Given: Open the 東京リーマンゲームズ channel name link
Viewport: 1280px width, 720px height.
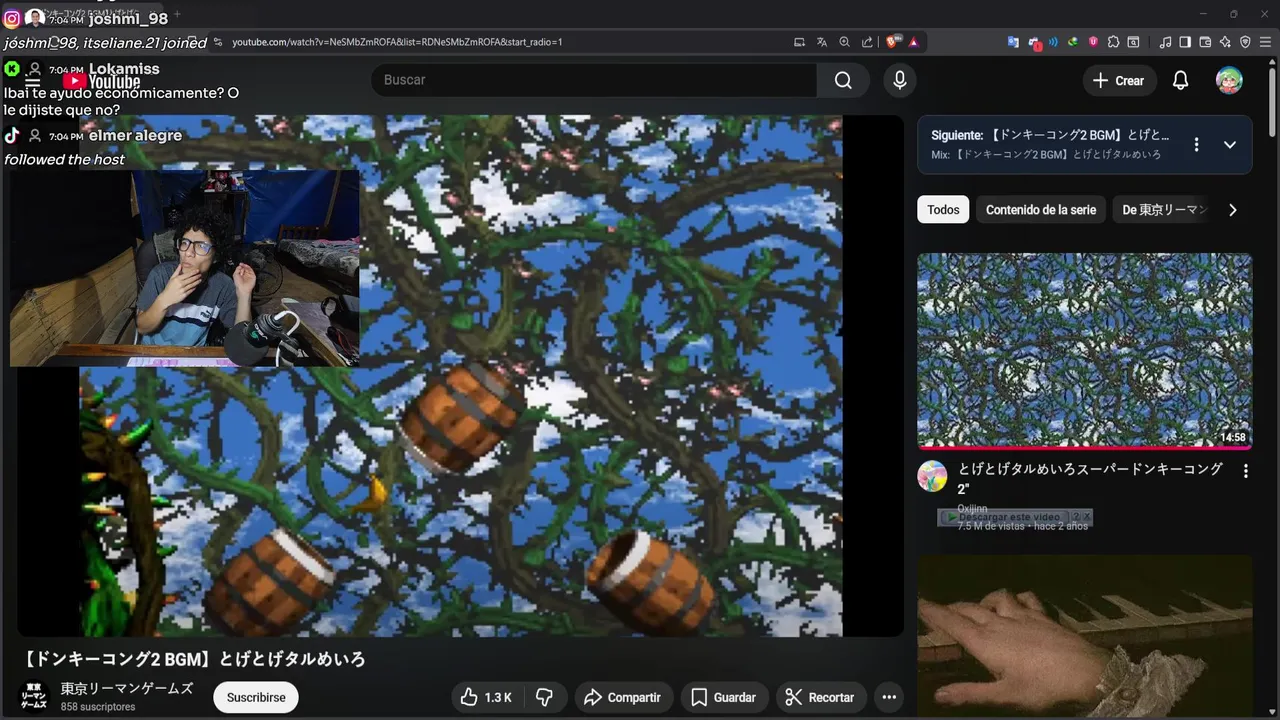Looking at the screenshot, I should tap(127, 689).
